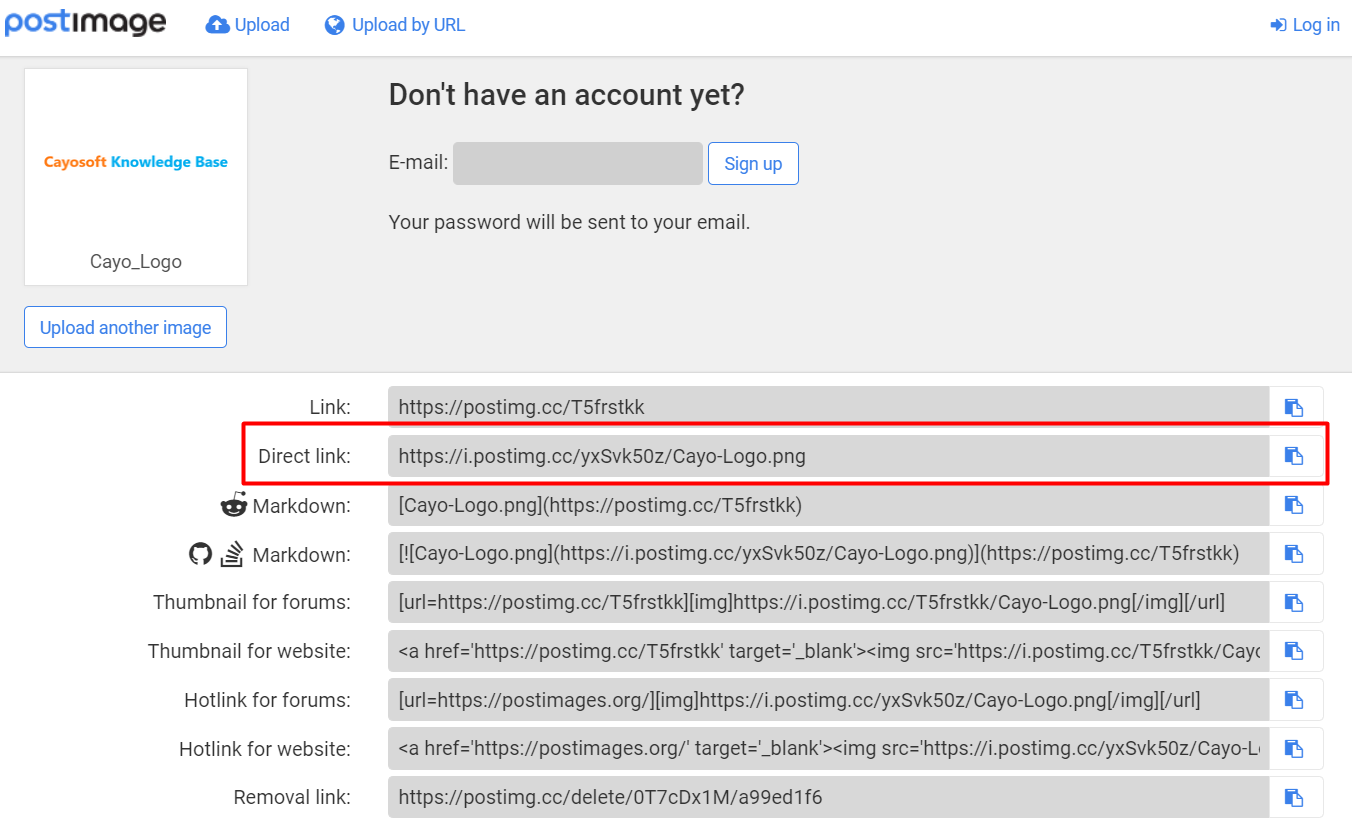Select Thumbnail for forums code field
The height and width of the screenshot is (826, 1352).
pos(829,602)
